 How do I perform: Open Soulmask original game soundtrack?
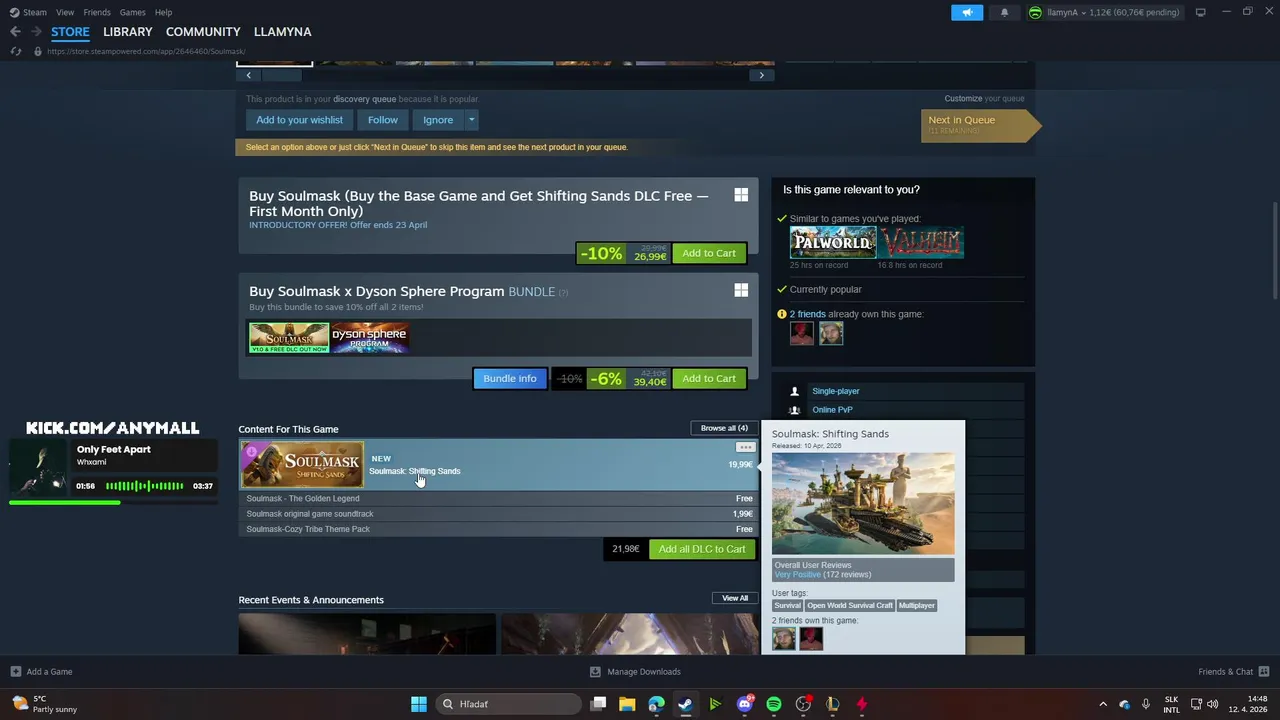(x=498, y=514)
